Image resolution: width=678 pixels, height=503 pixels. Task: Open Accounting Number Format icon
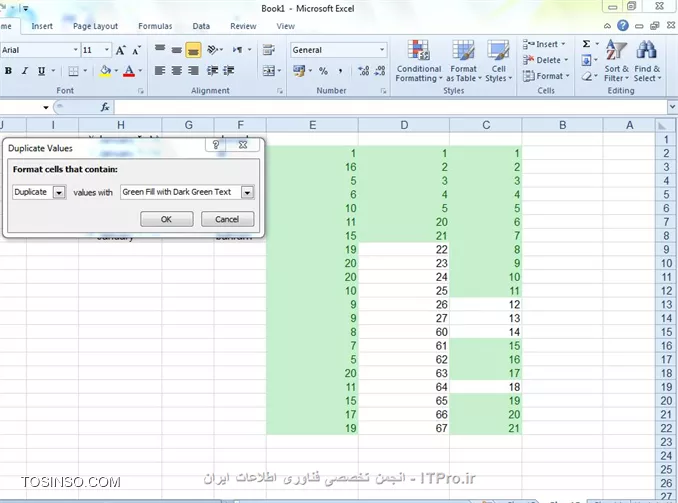(299, 70)
